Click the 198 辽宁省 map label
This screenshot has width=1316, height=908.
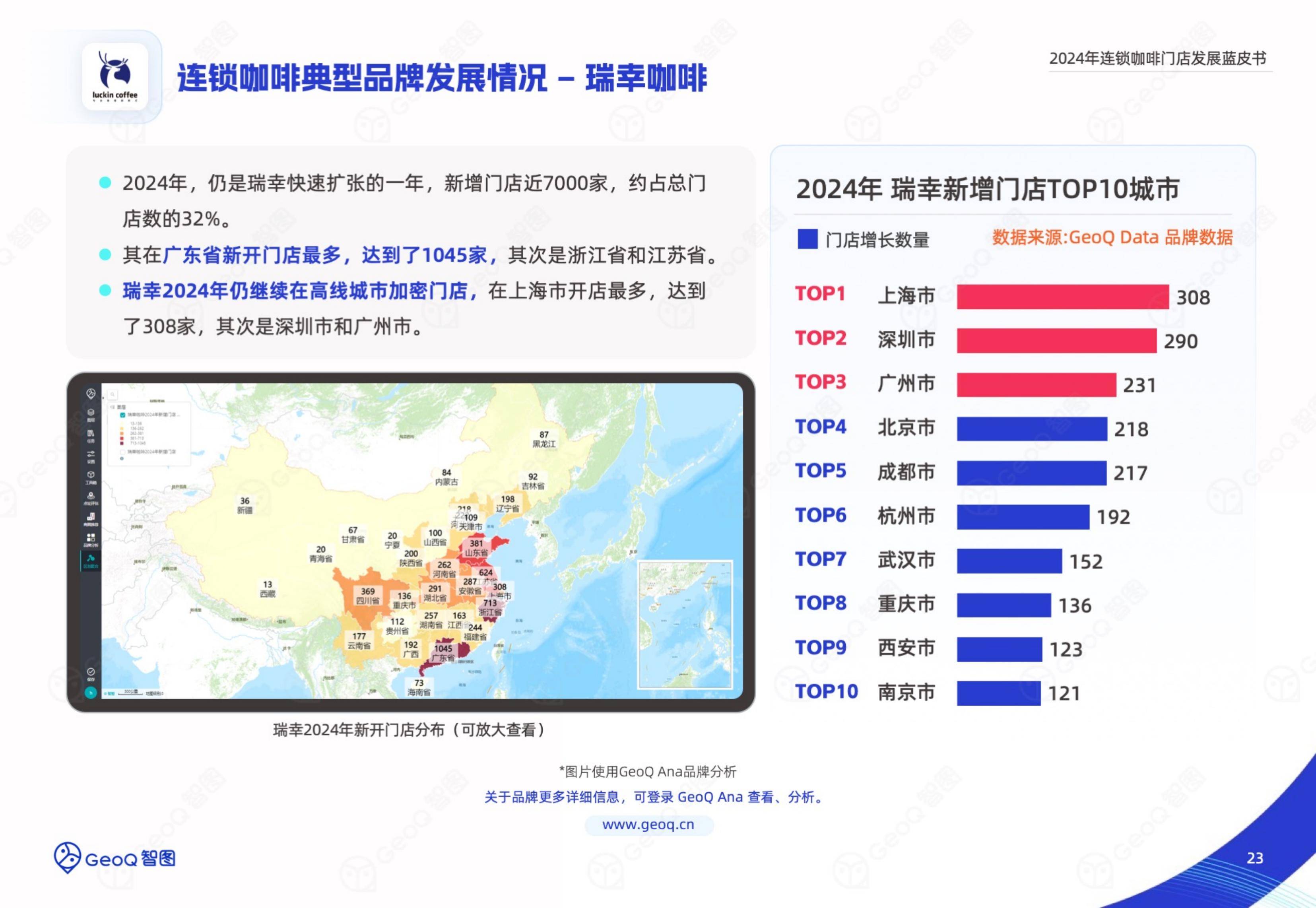point(507,504)
